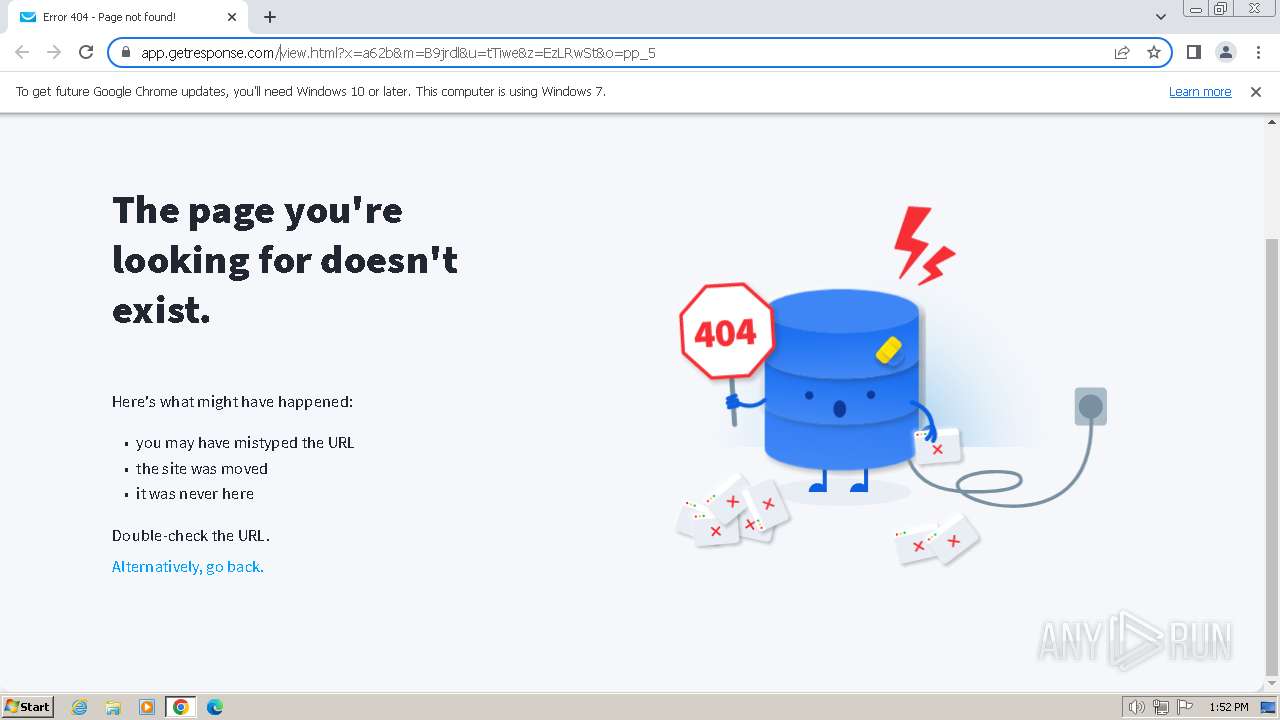The width and height of the screenshot is (1280, 720).
Task: Open Microsoft Edge from taskbar
Action: 214,707
